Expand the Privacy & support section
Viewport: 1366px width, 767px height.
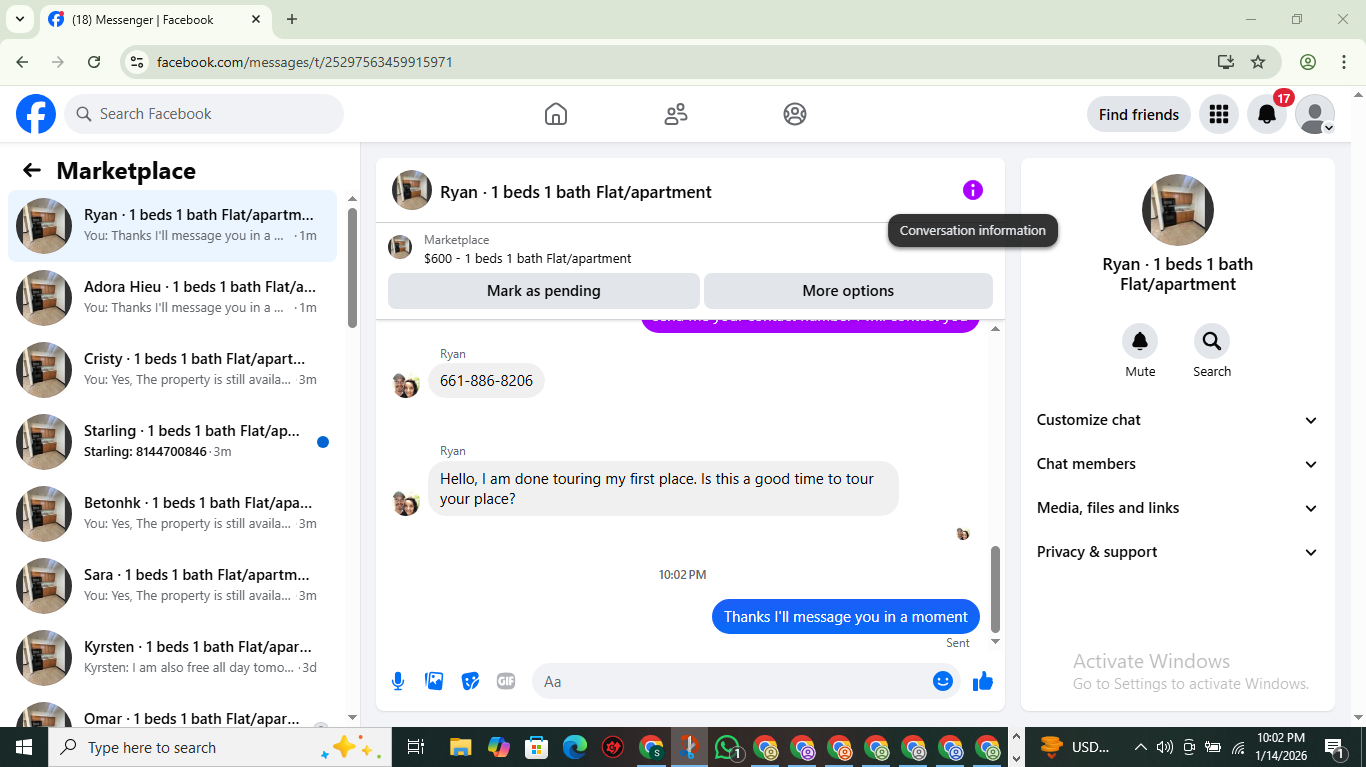1177,552
